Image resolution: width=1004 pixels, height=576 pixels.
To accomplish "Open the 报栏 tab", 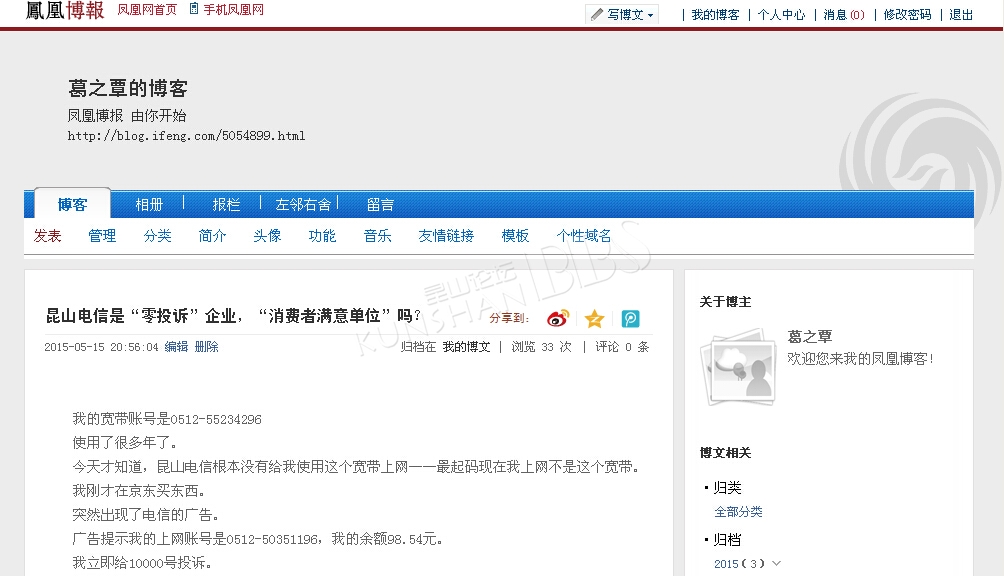I will tap(226, 204).
